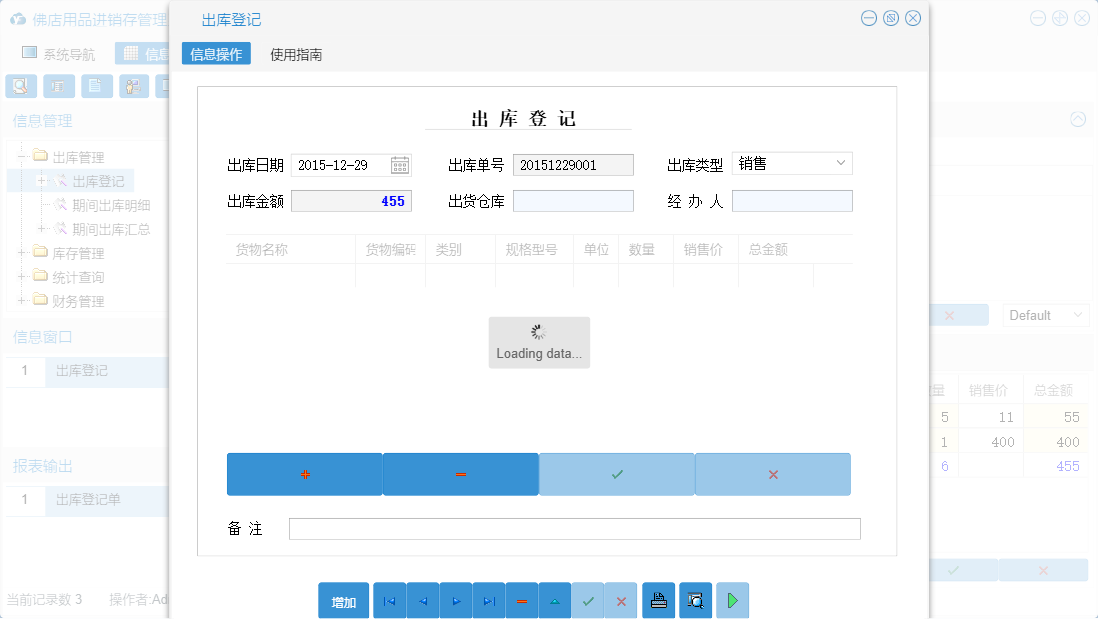Click the green checkmark confirm button in detail grid
Screen dimensions: 1098x625
pos(616,473)
